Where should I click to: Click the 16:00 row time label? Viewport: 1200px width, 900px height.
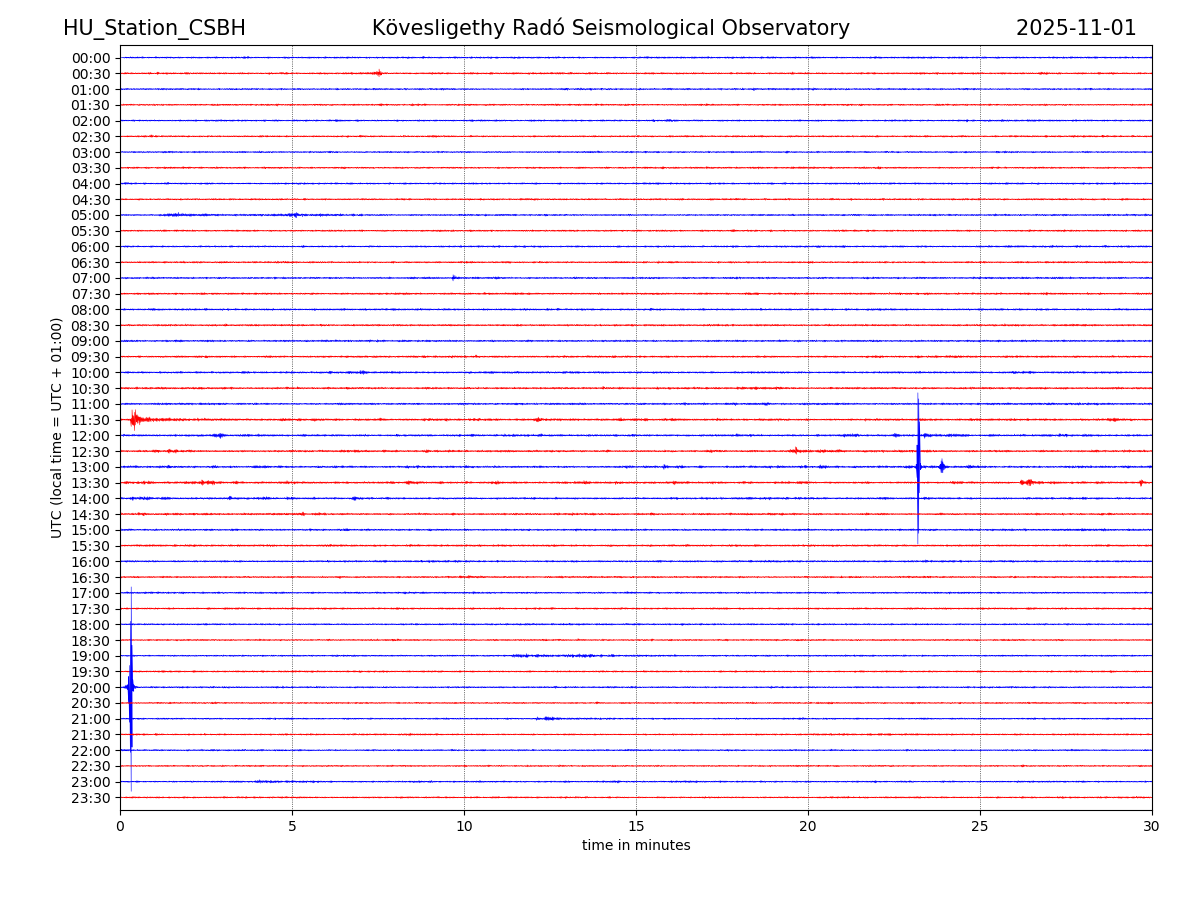point(91,562)
